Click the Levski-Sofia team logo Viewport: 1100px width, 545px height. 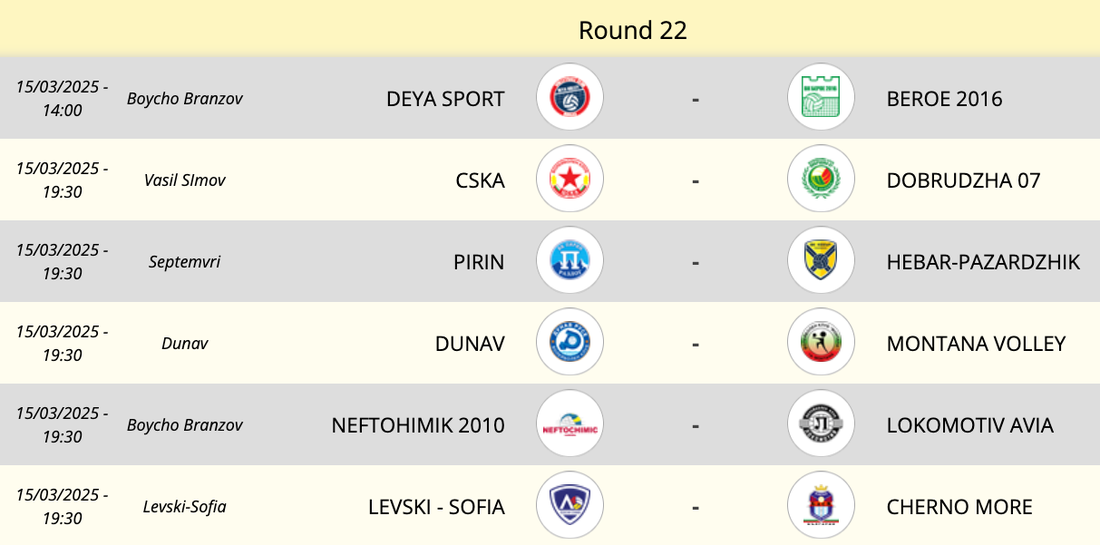point(569,506)
